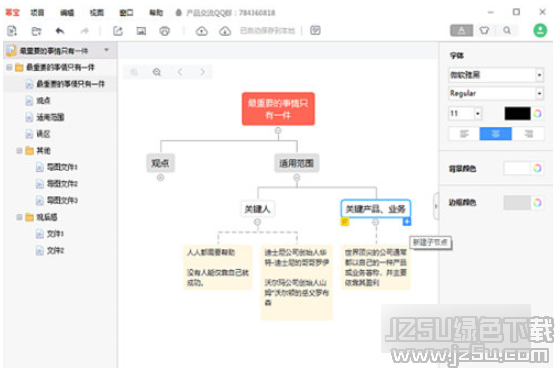Open the Regular font style dropdown
Viewport: 555px width, 368px height.
[x=496, y=93]
